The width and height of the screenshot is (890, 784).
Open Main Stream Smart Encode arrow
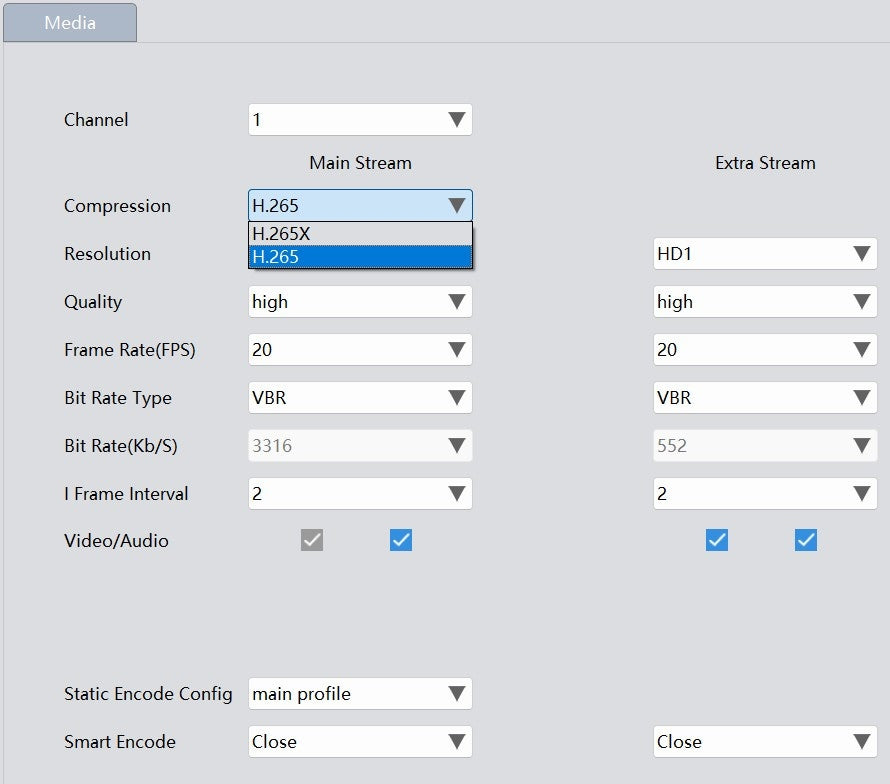pyautogui.click(x=457, y=742)
